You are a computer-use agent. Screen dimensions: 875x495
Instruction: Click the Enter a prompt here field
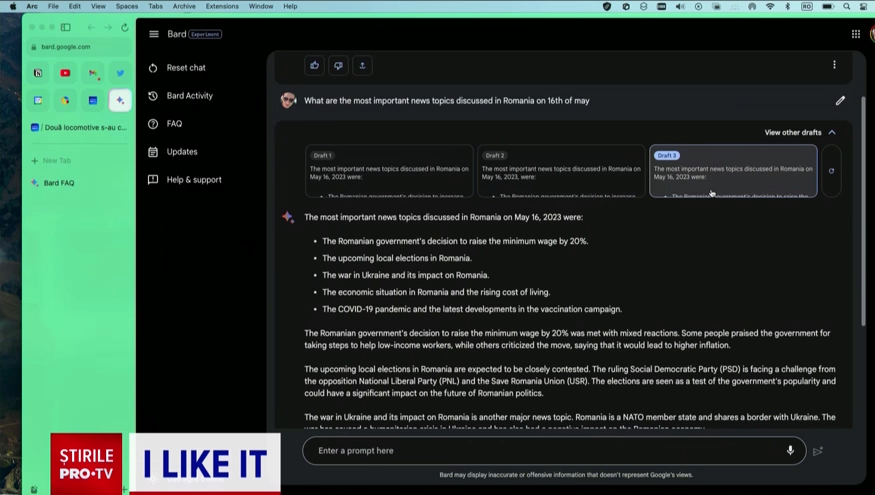[x=540, y=451]
